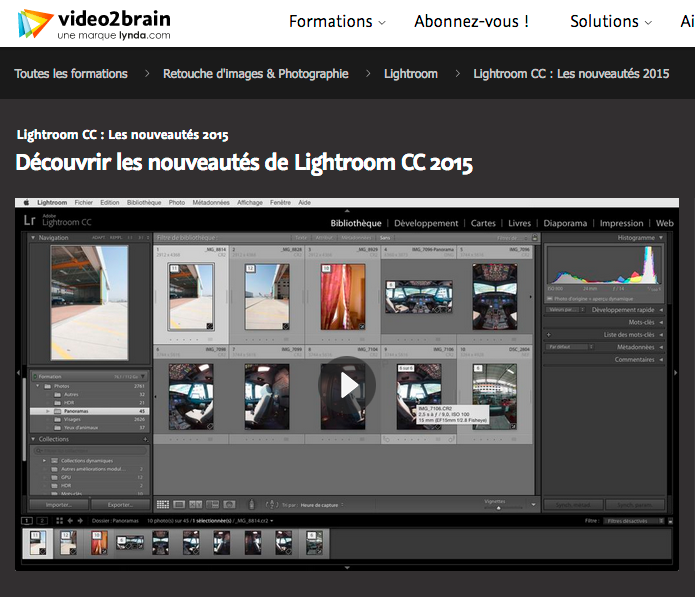This screenshot has width=695, height=597.
Task: Open the Photo menu
Action: (x=177, y=203)
